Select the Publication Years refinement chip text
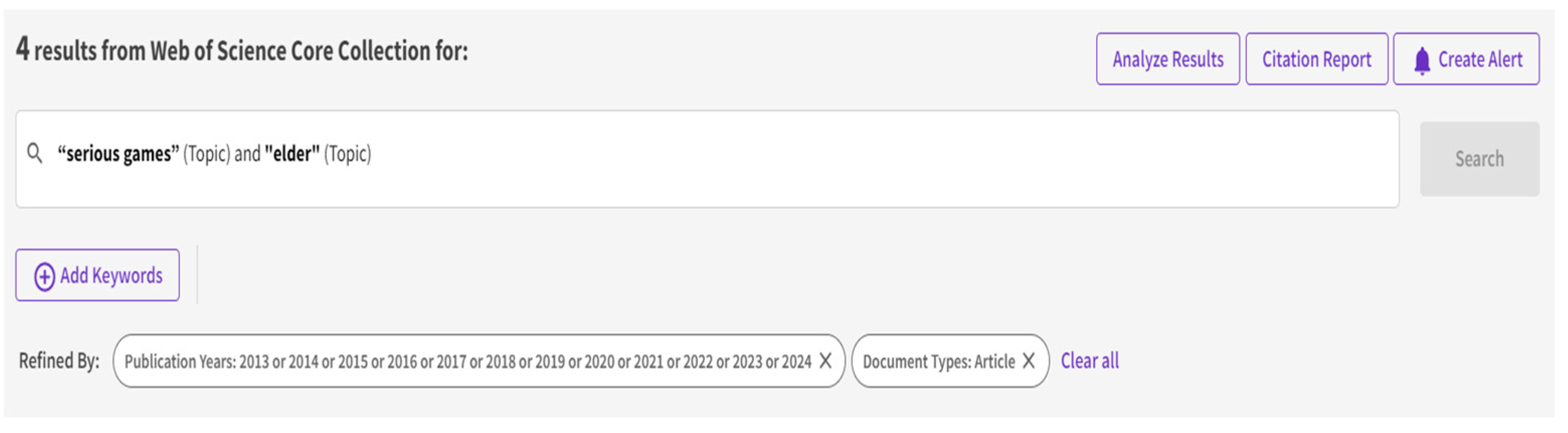1568x433 pixels. click(426, 362)
